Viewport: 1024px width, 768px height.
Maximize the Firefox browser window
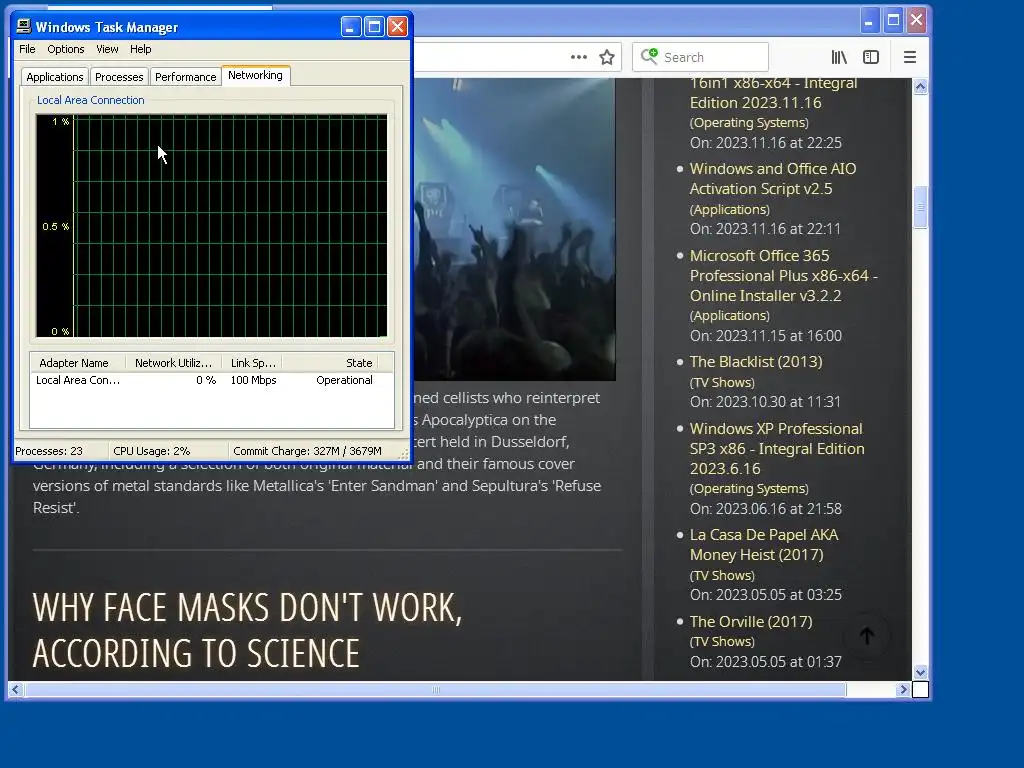[x=893, y=20]
